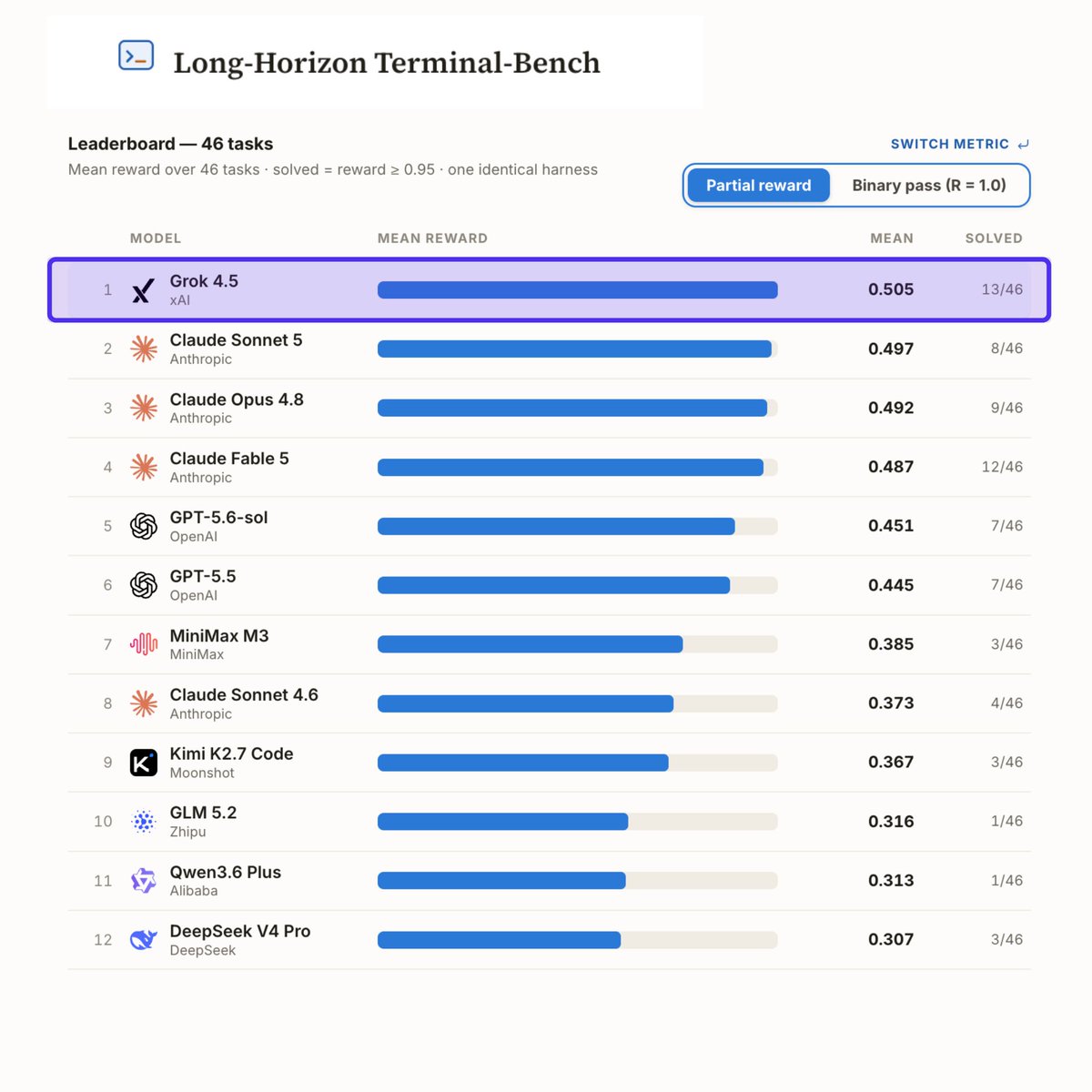Click the xAI logo for Grok 4.5
Image resolution: width=1092 pixels, height=1092 pixels.
[143, 290]
